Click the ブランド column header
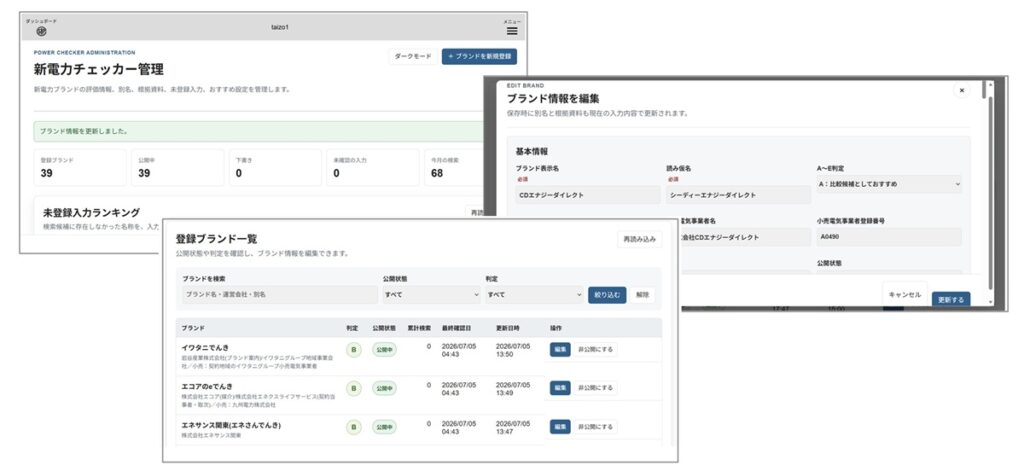Screen dimensions: 1024x465 click(193, 328)
